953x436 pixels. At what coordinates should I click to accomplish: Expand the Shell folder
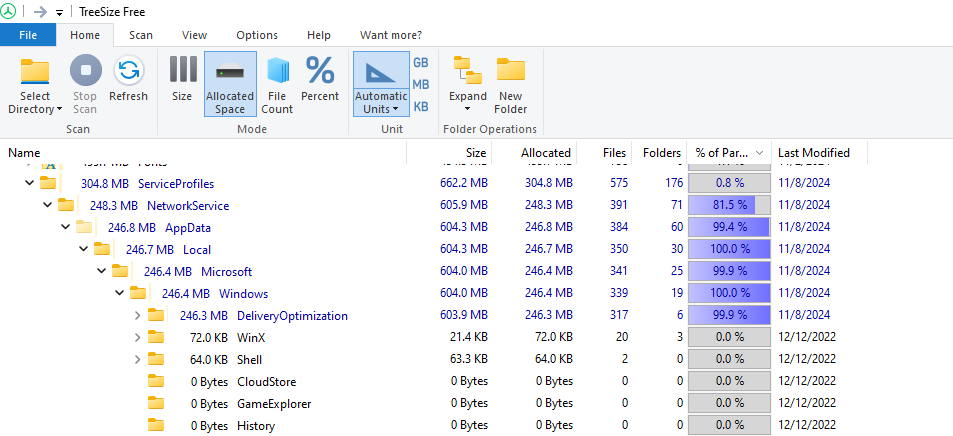(x=137, y=359)
